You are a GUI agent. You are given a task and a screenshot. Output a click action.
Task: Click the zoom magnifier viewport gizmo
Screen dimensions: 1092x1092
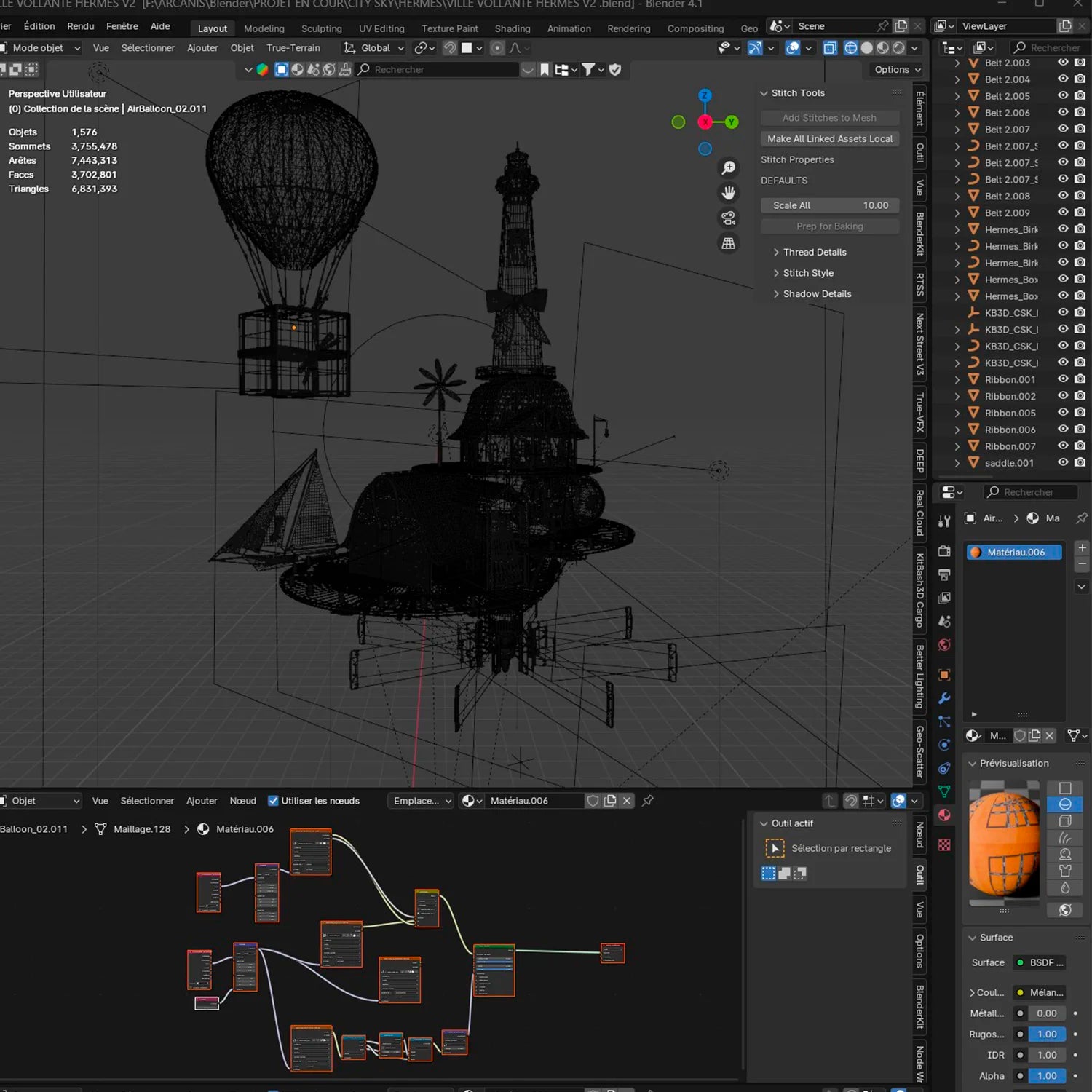pyautogui.click(x=728, y=168)
